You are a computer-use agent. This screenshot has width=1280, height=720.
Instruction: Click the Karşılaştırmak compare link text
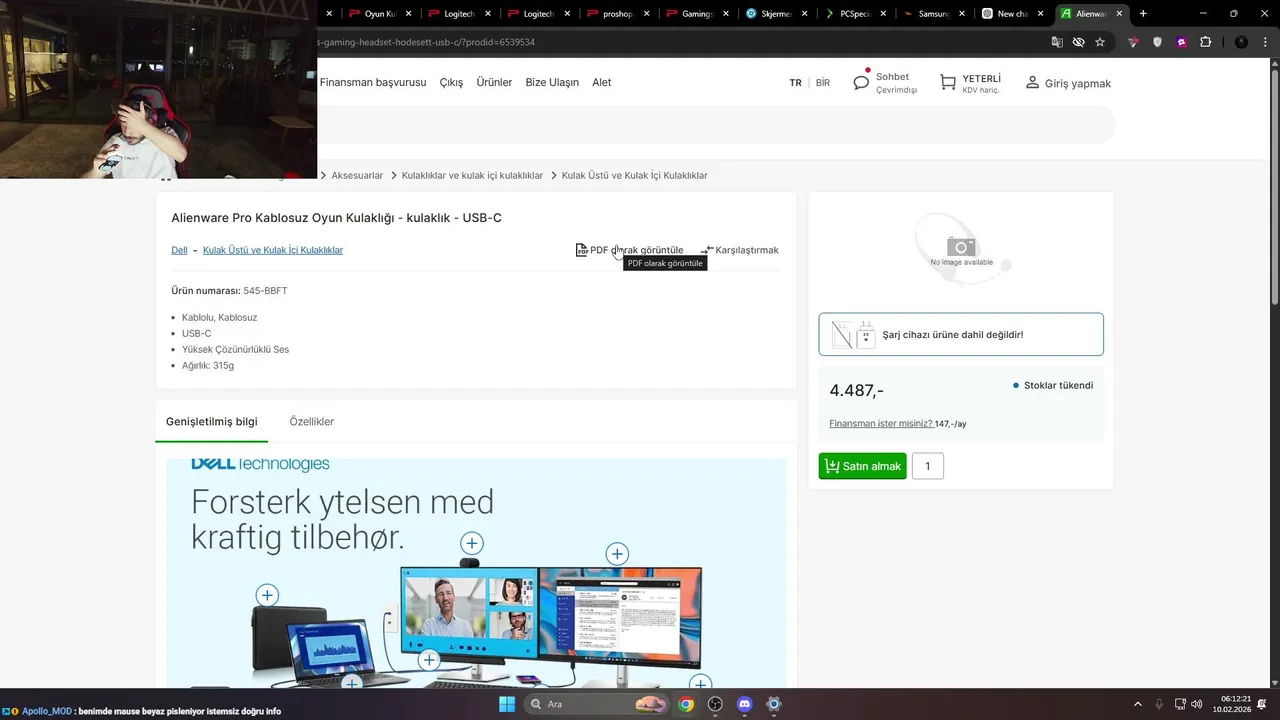coord(747,250)
